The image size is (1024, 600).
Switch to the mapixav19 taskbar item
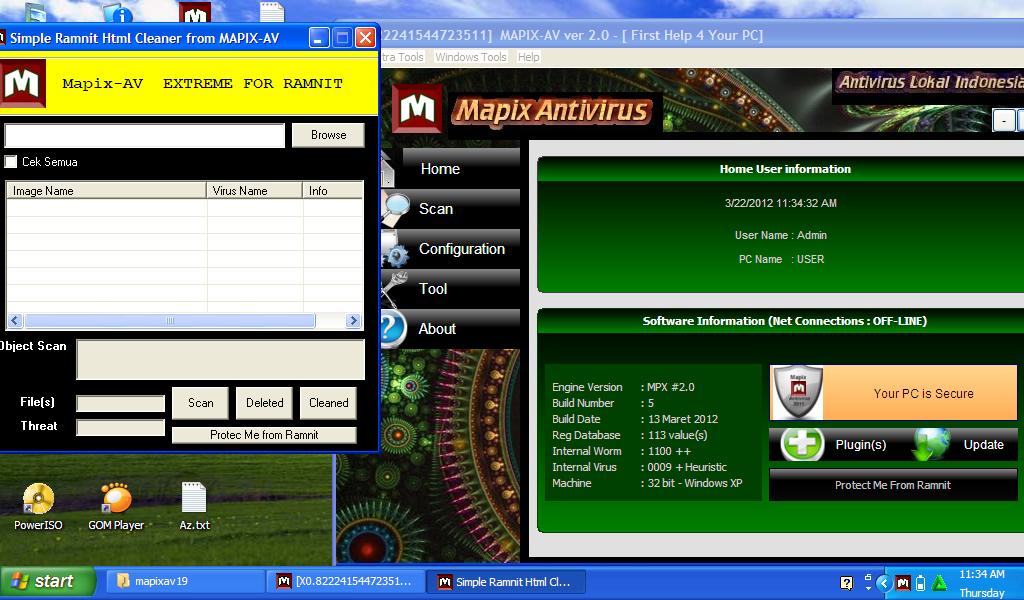point(185,581)
